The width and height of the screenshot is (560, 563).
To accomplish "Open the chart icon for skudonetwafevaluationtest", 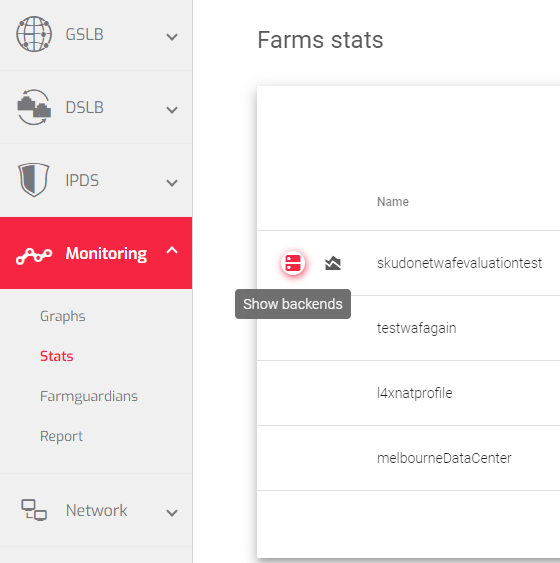I will click(333, 263).
